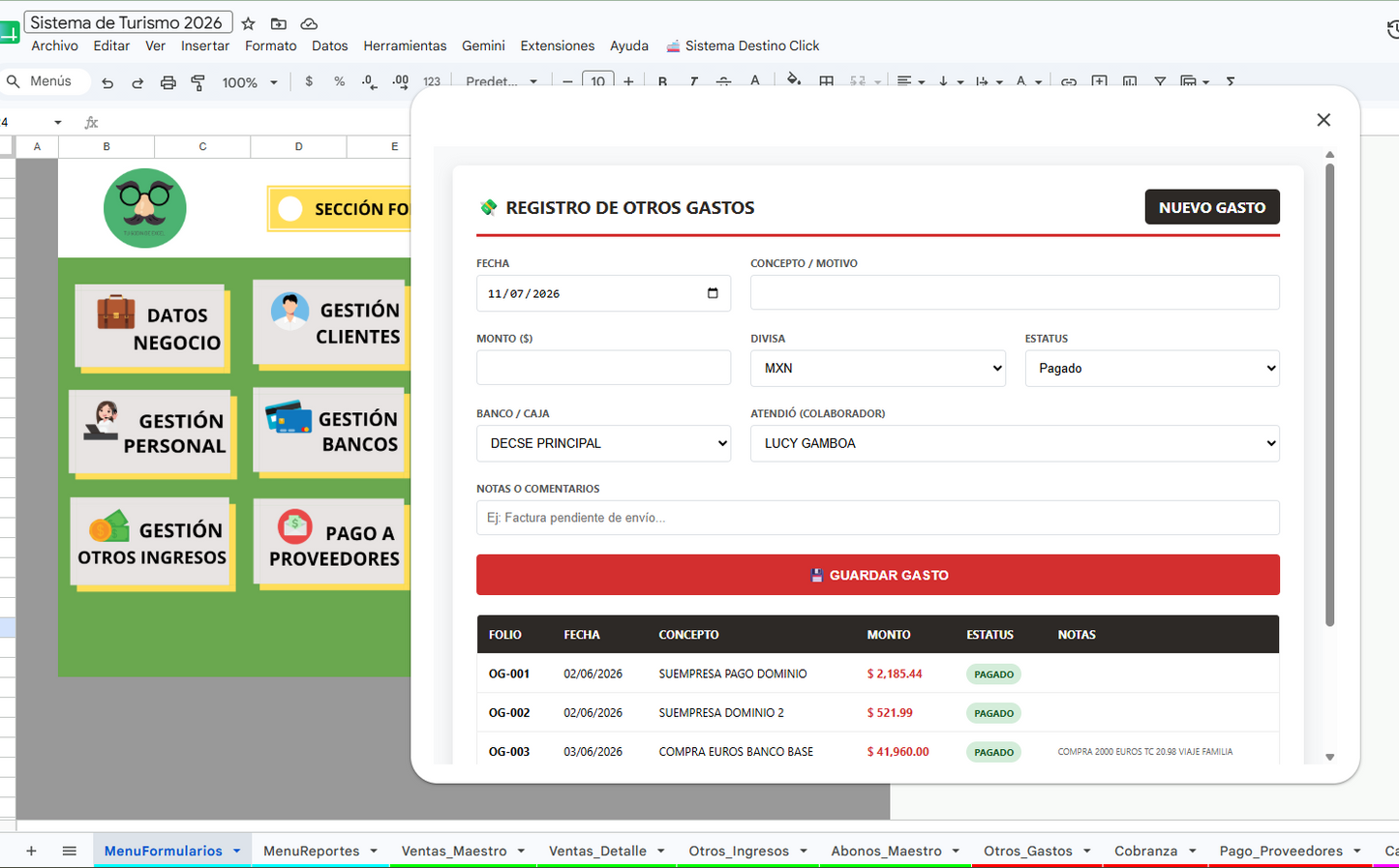
Task: Click the insert link icon
Action: pyautogui.click(x=1069, y=82)
